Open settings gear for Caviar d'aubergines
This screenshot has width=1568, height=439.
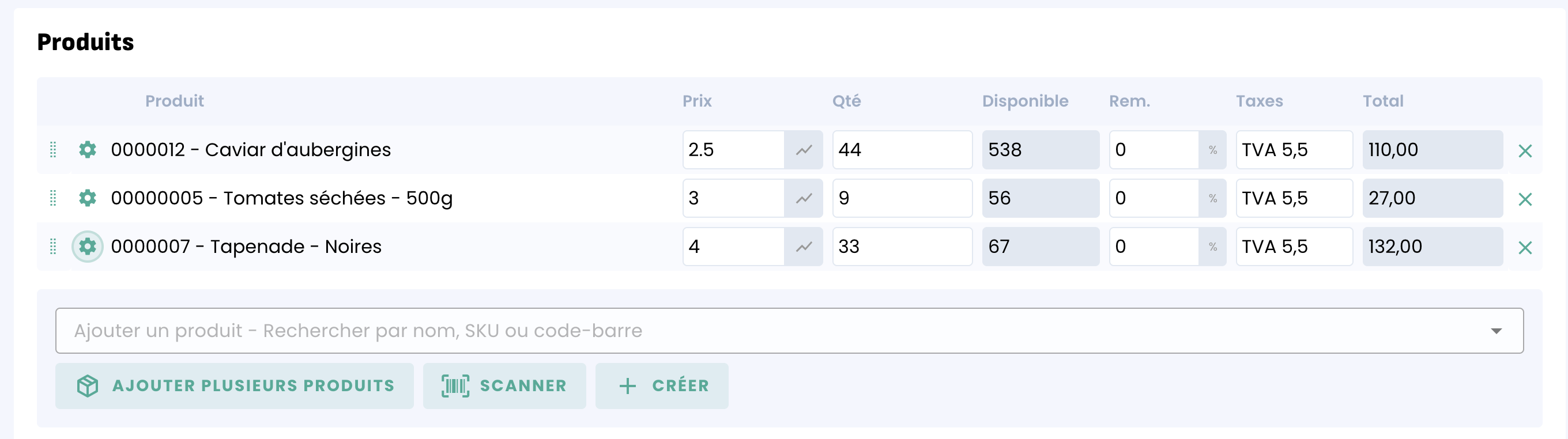[x=88, y=150]
